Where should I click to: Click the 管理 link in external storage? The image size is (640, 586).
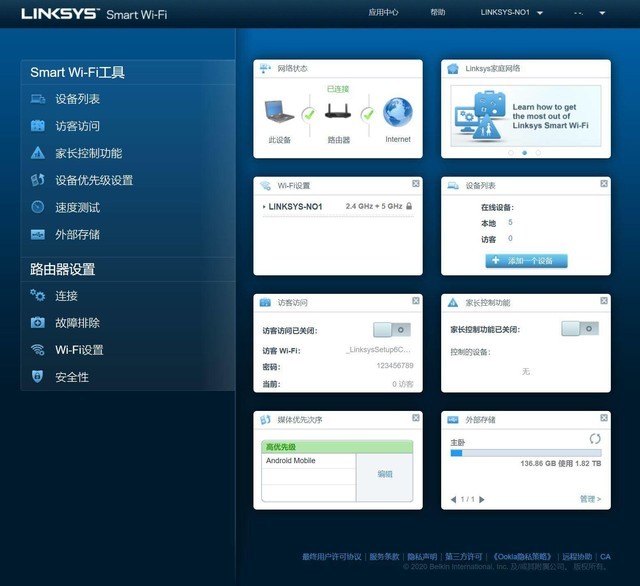pyautogui.click(x=590, y=499)
